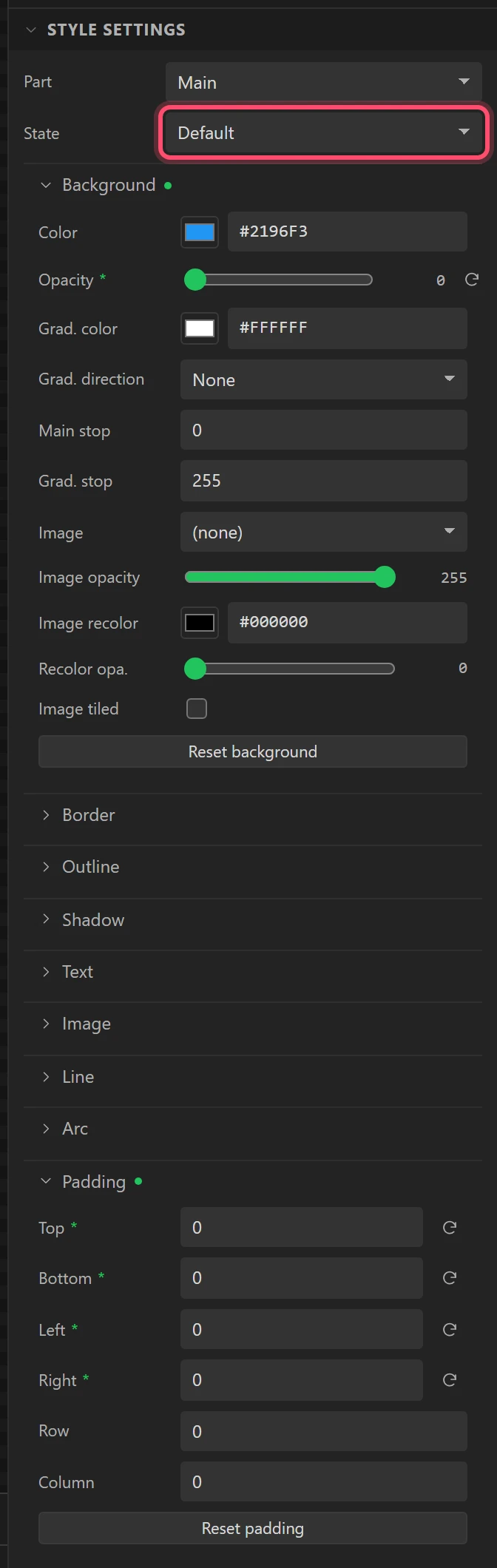Click the Reset background button
Screen dimensions: 497x1568
pyautogui.click(x=253, y=751)
